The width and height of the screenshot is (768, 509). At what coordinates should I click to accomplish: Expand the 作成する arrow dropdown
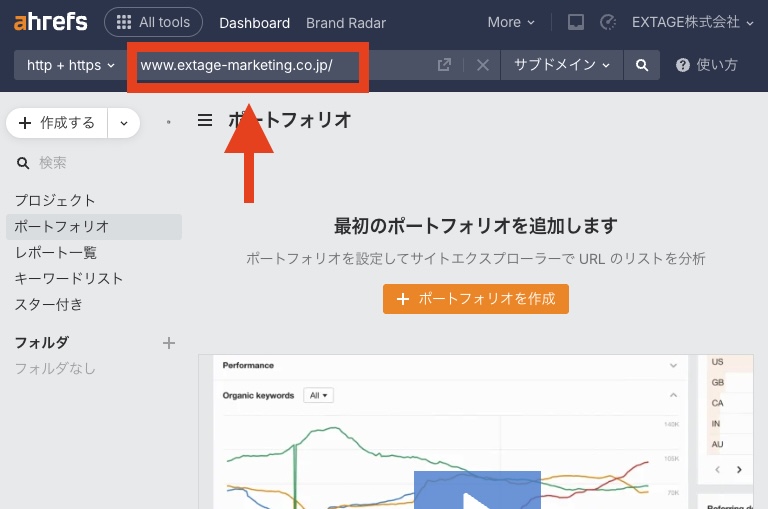[124, 123]
